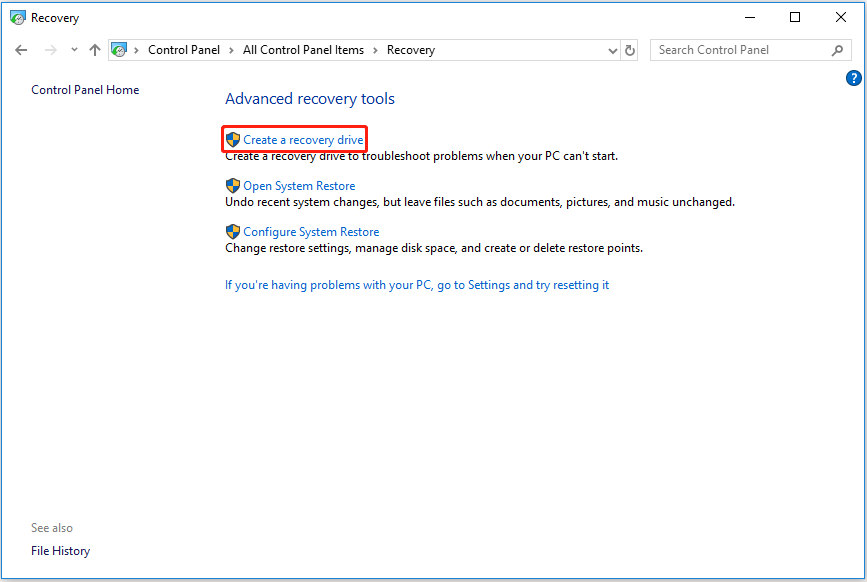The height and width of the screenshot is (582, 867).
Task: Open the File History link
Action: (x=60, y=550)
